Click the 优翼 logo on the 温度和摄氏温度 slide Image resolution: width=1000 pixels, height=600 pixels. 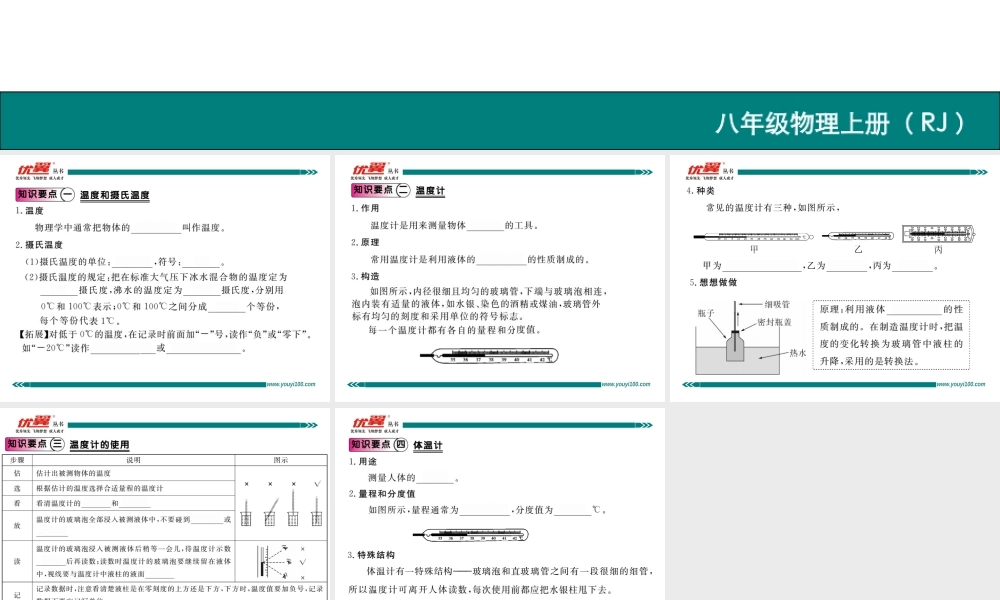[32, 168]
